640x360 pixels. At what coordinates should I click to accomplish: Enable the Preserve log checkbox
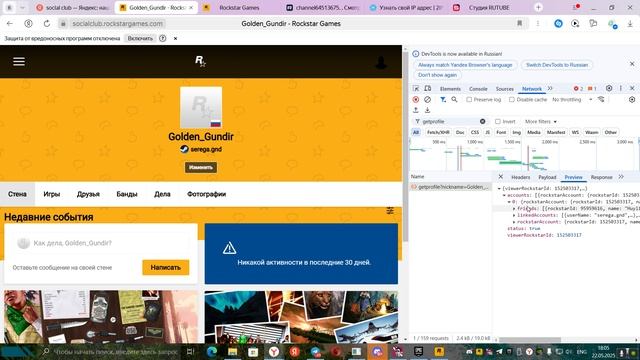(x=469, y=100)
